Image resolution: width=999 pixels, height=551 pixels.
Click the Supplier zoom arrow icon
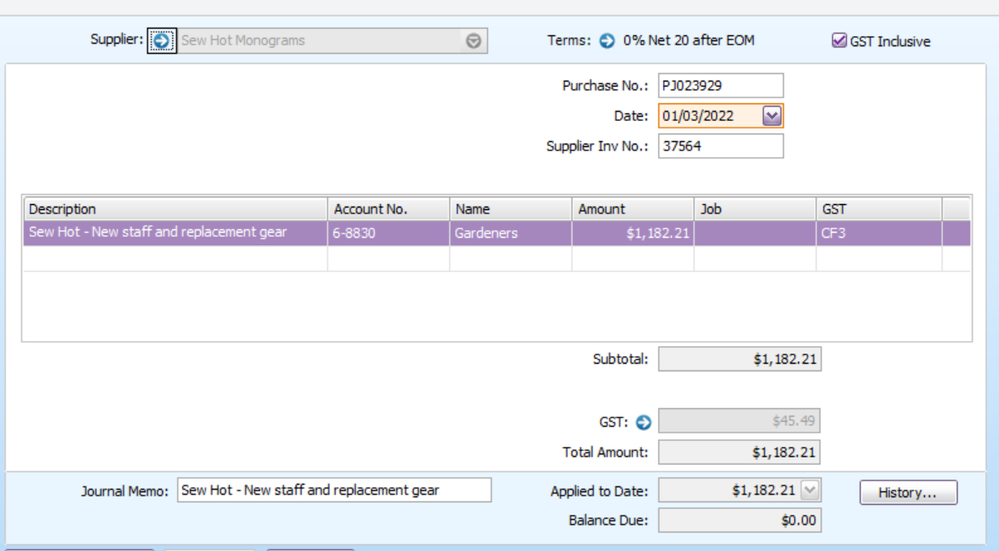coord(161,41)
